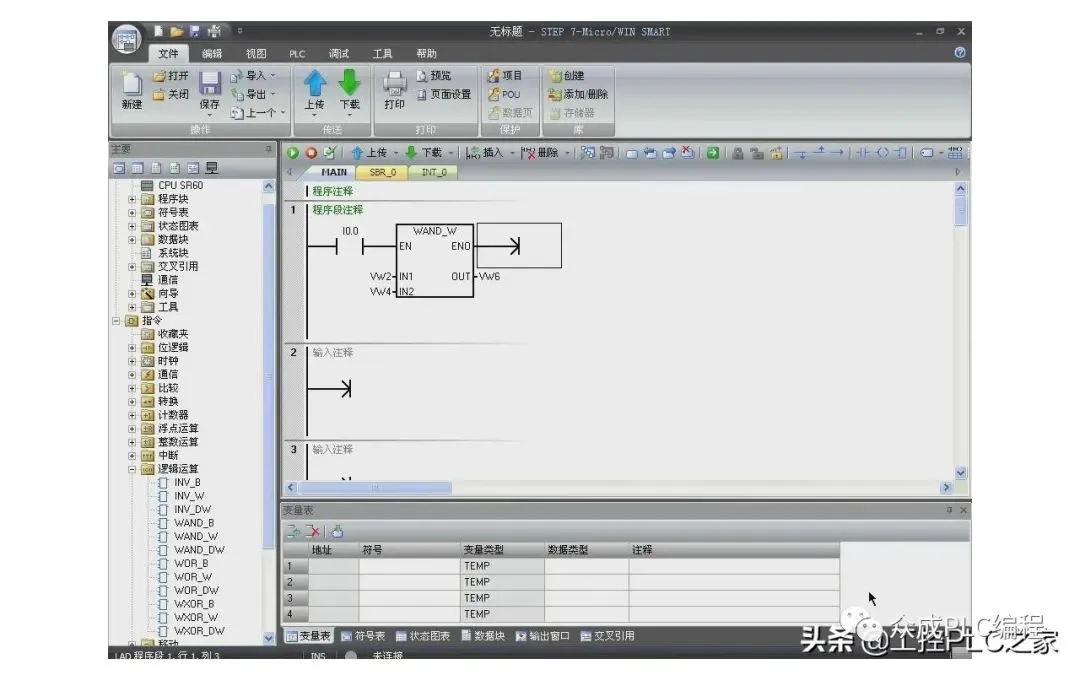
Task: Expand the 符号表 tree node
Action: (132, 213)
